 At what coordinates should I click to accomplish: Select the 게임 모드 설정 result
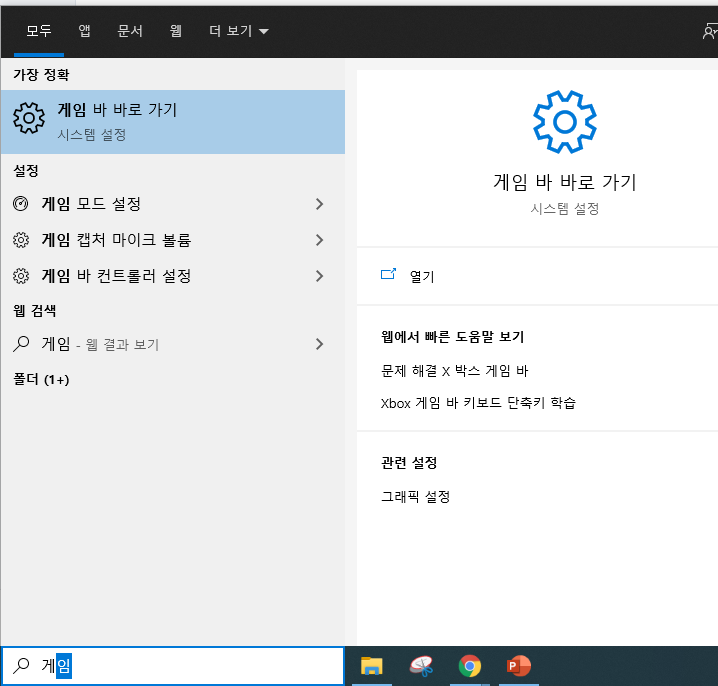coord(173,204)
